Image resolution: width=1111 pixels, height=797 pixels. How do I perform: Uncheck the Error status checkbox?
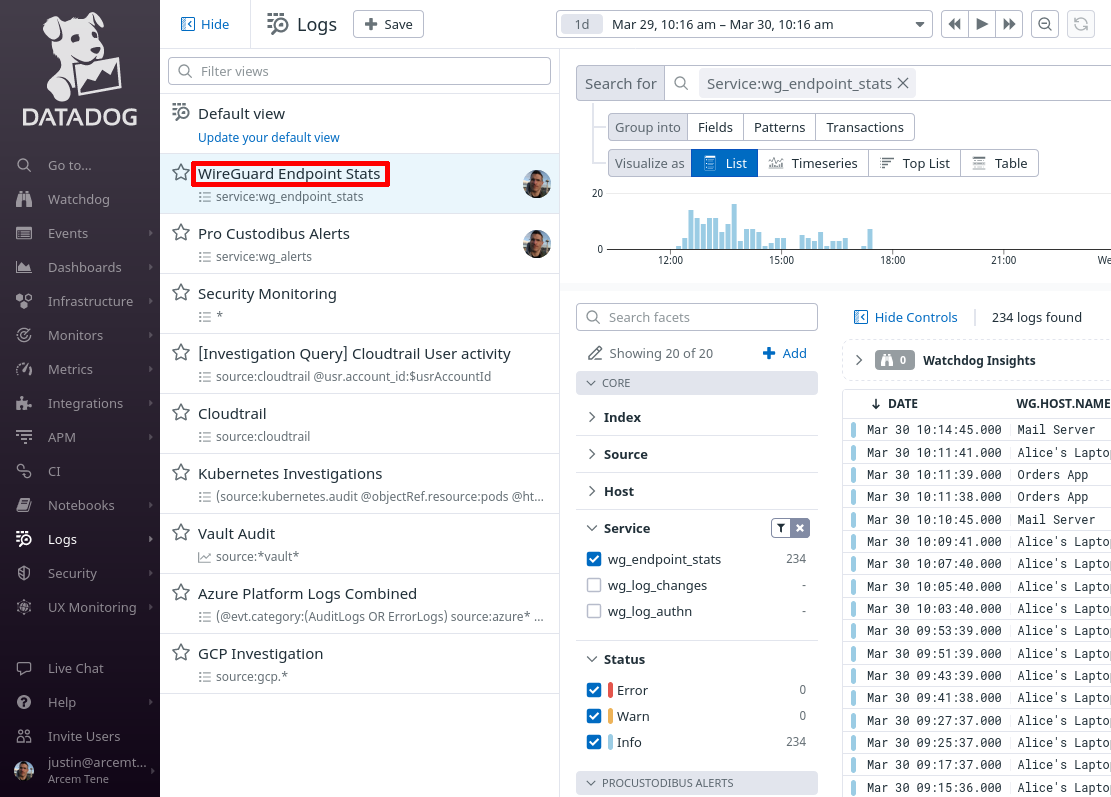click(594, 690)
